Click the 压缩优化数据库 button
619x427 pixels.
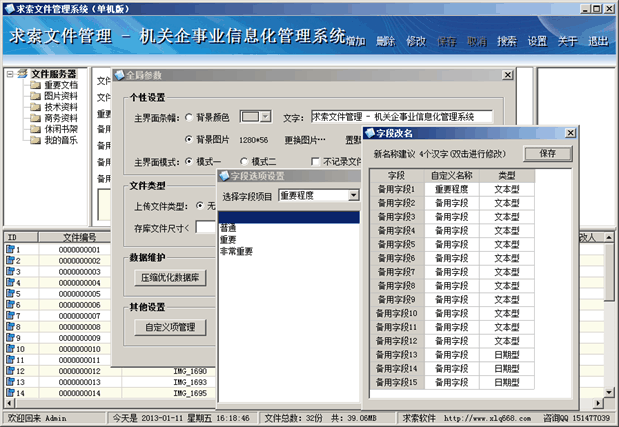170,278
